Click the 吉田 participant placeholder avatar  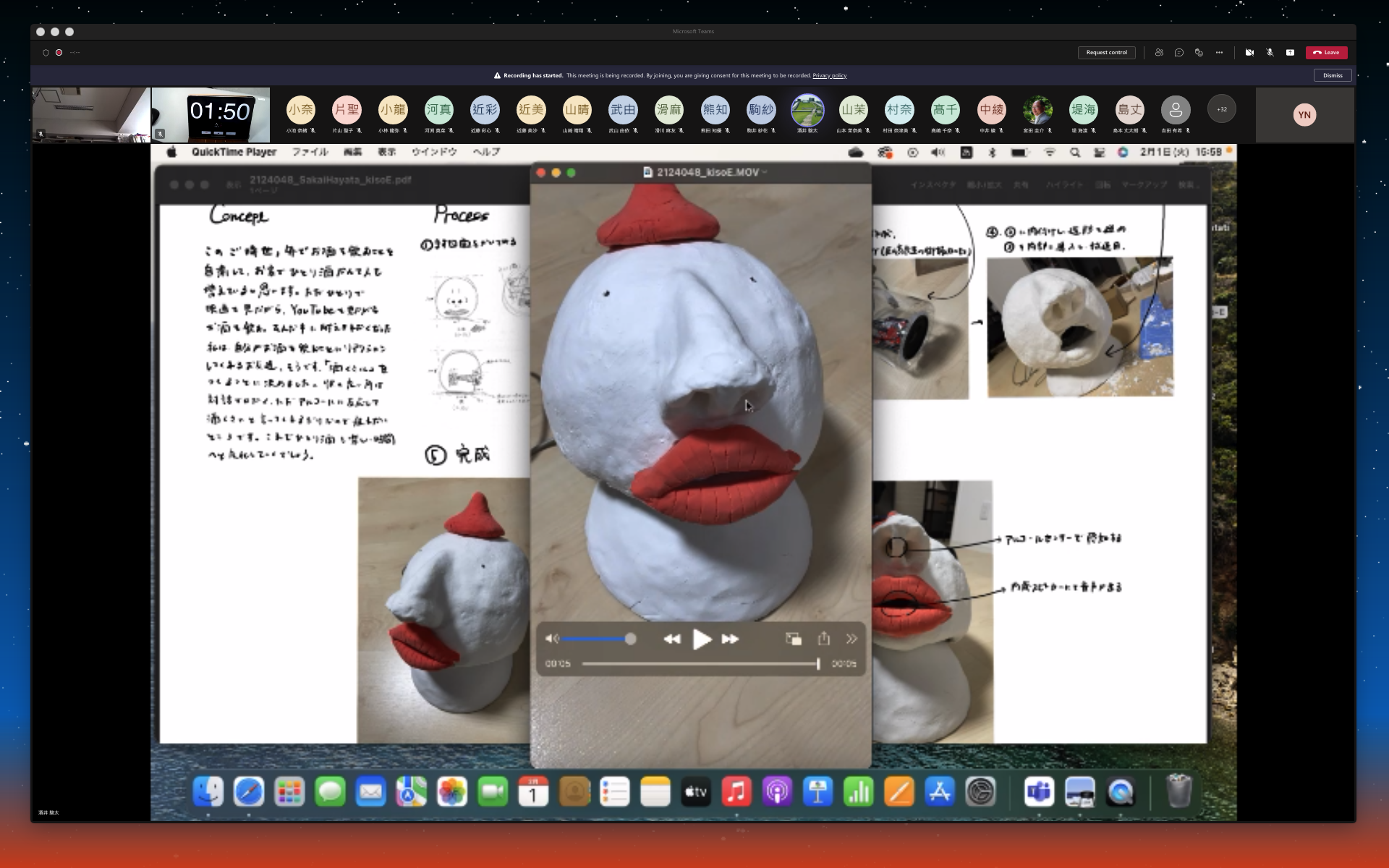(x=1176, y=110)
